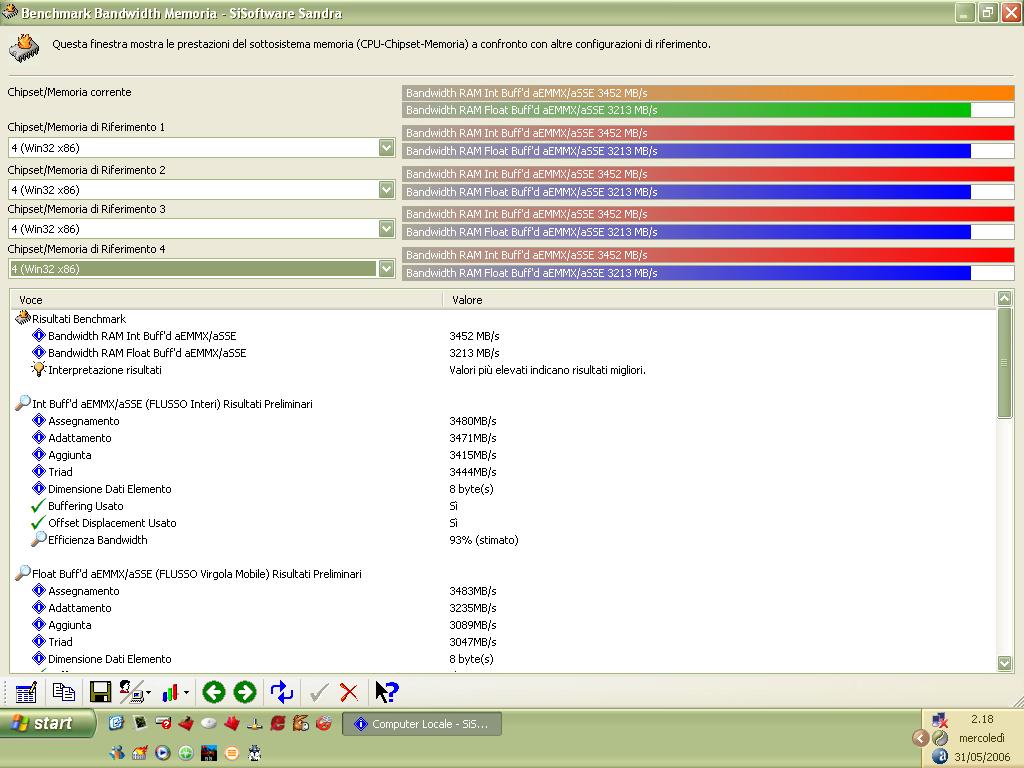Open the Riferimento 2 chipset dropdown

(387, 189)
